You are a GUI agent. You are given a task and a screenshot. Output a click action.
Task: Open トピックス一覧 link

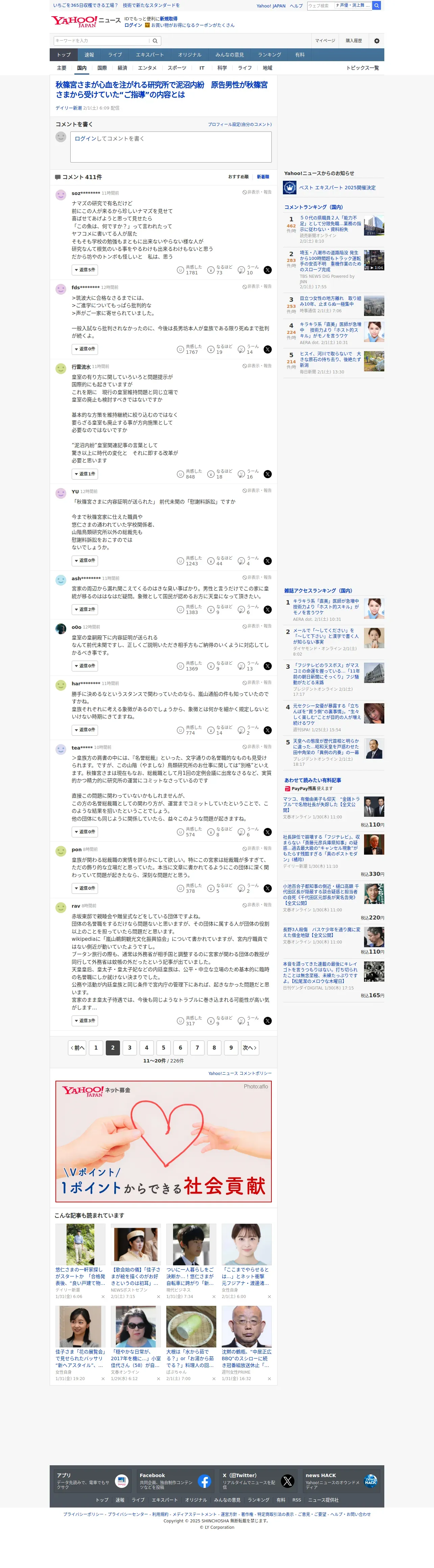[x=363, y=68]
